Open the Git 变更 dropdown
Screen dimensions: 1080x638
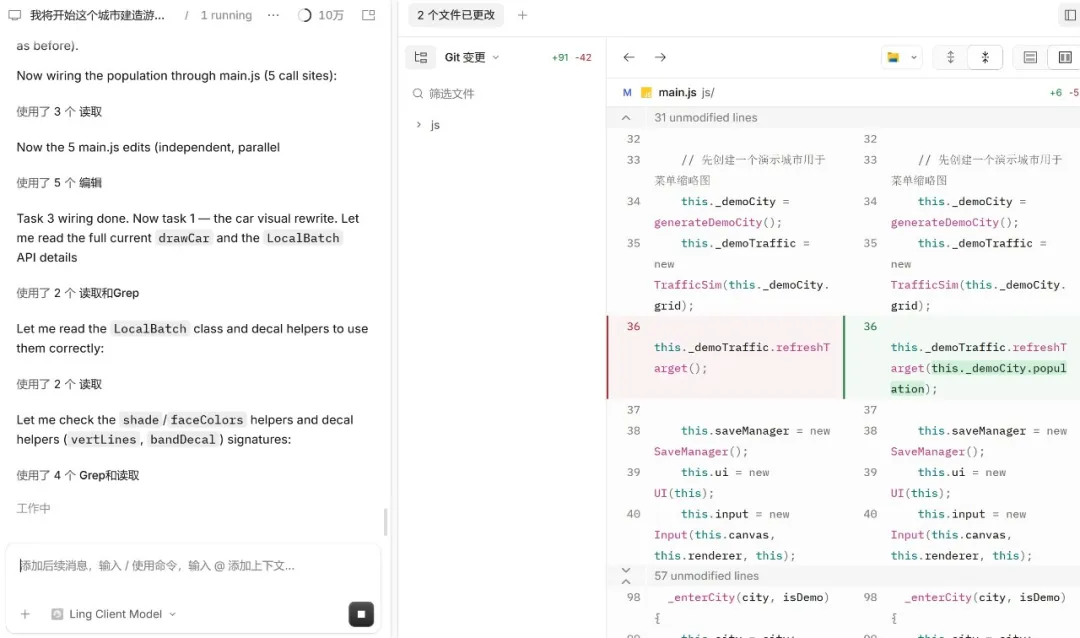point(472,57)
